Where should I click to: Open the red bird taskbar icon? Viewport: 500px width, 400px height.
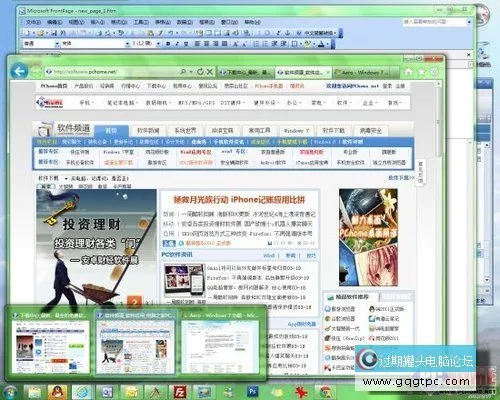(x=301, y=393)
